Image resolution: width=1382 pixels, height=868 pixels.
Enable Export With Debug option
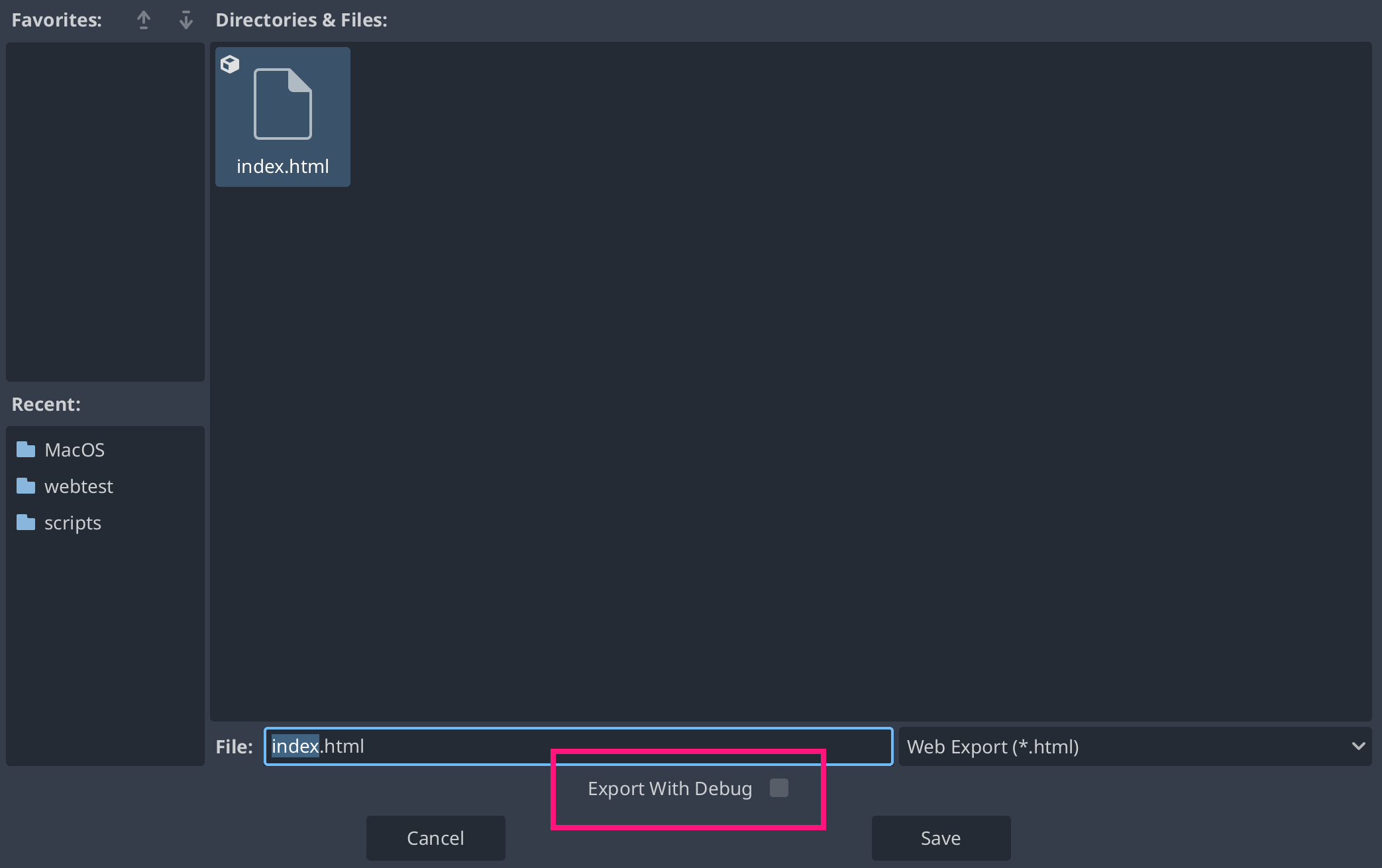[x=779, y=788]
